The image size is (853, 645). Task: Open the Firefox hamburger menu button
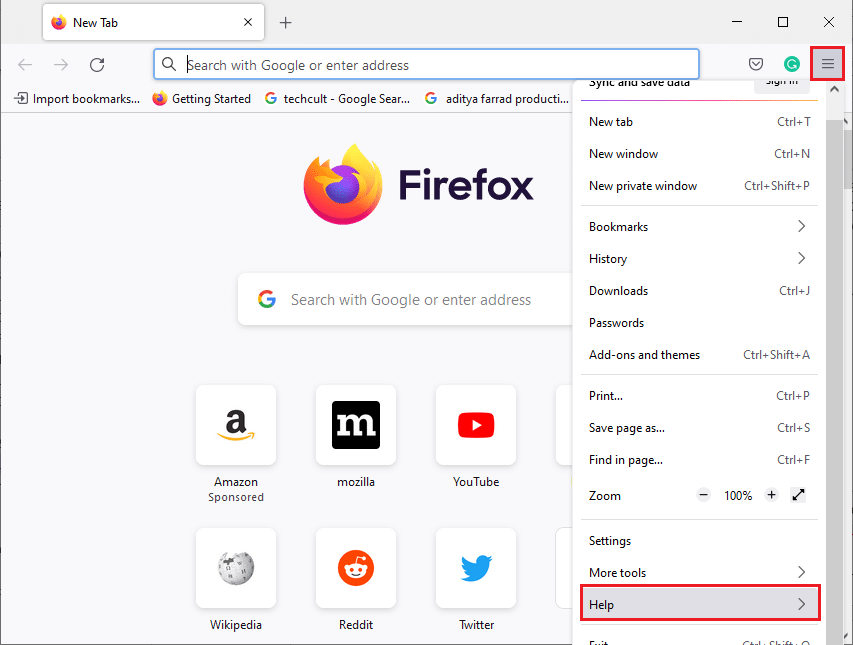click(x=827, y=64)
